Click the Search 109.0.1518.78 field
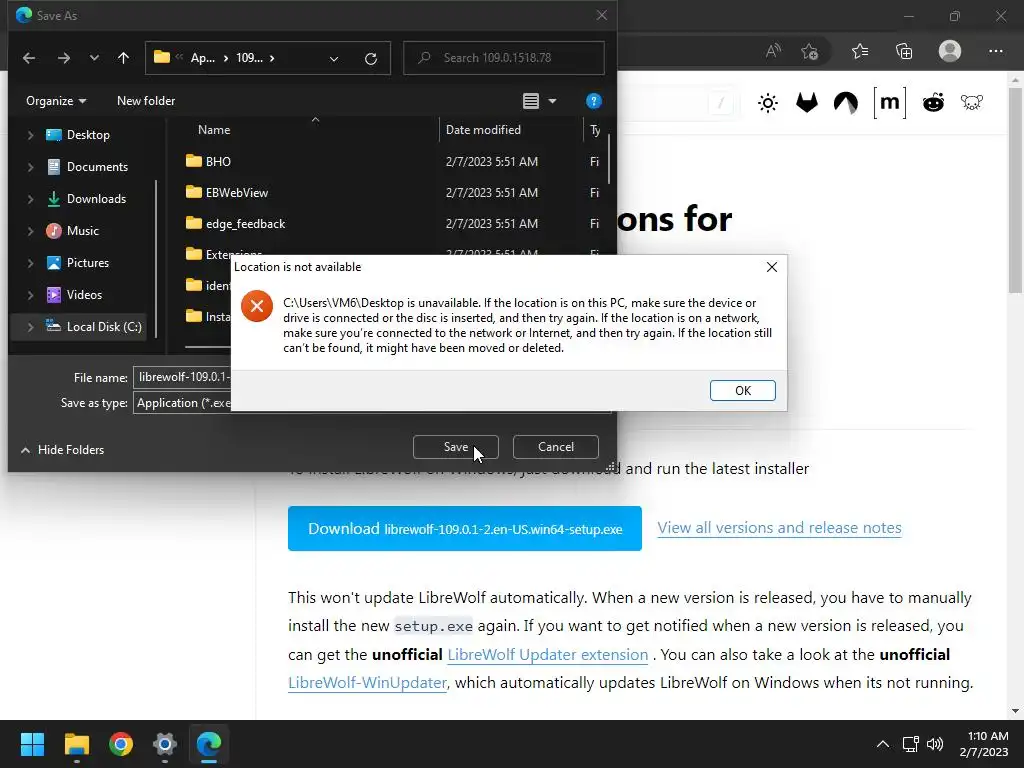The image size is (1024, 768). tap(504, 58)
